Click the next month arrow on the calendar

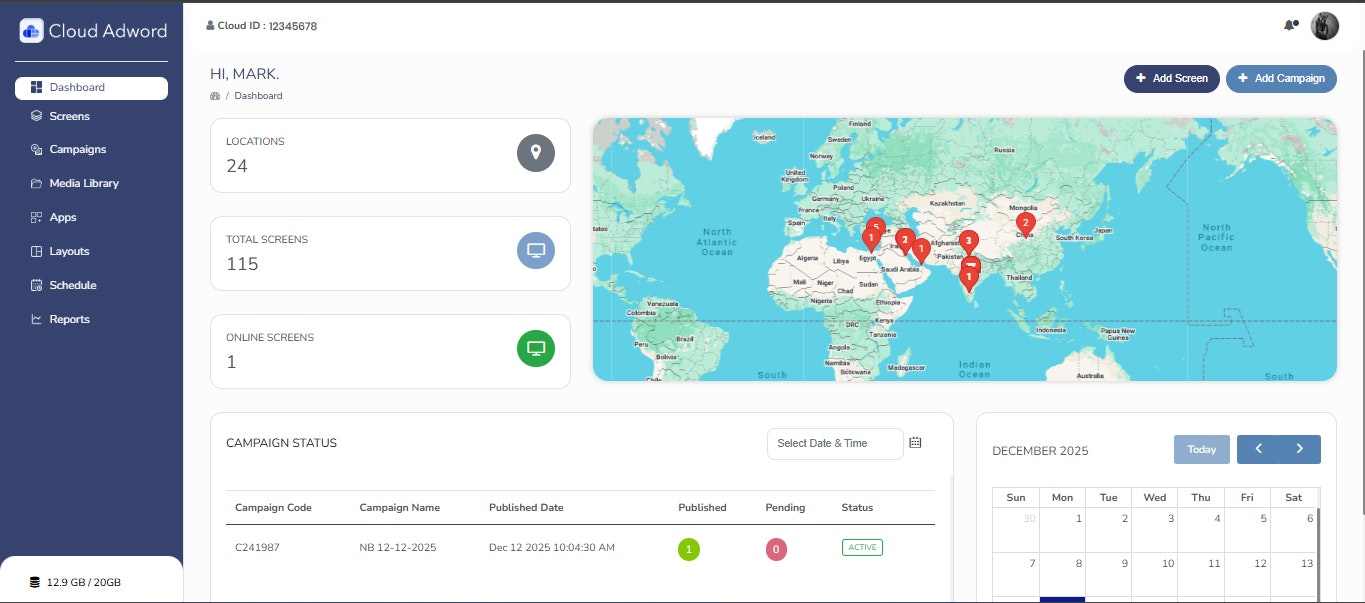[x=1300, y=449]
